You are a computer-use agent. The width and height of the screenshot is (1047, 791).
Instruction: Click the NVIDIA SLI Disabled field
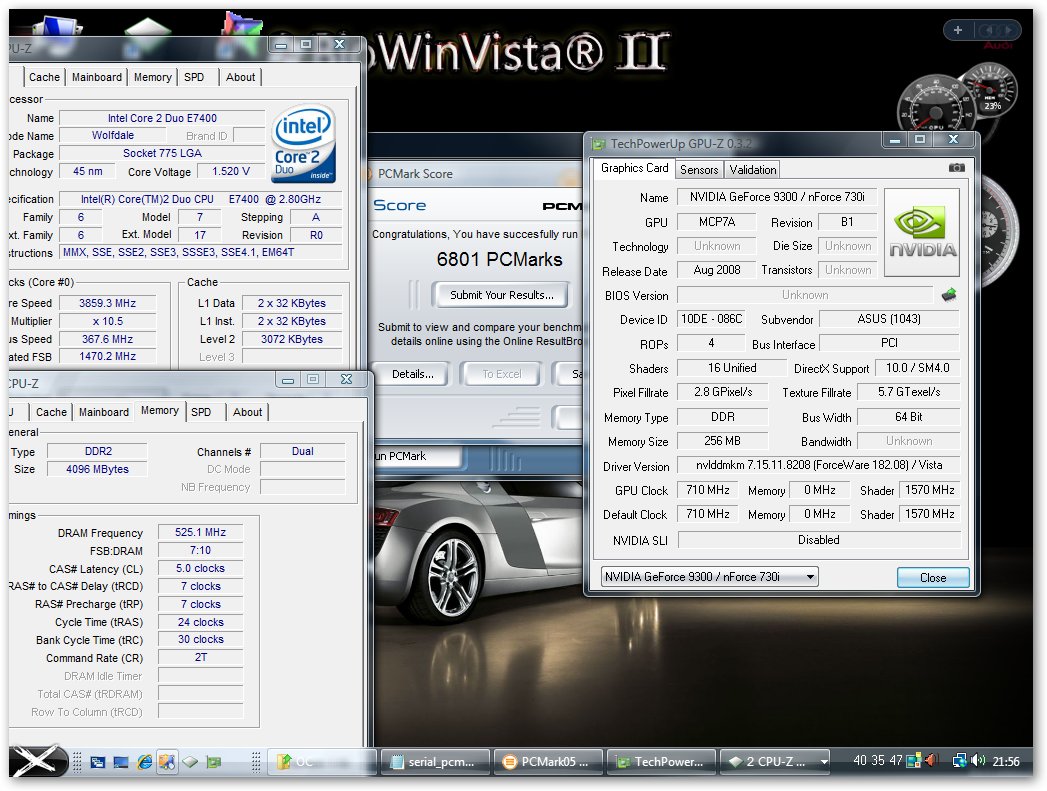819,539
